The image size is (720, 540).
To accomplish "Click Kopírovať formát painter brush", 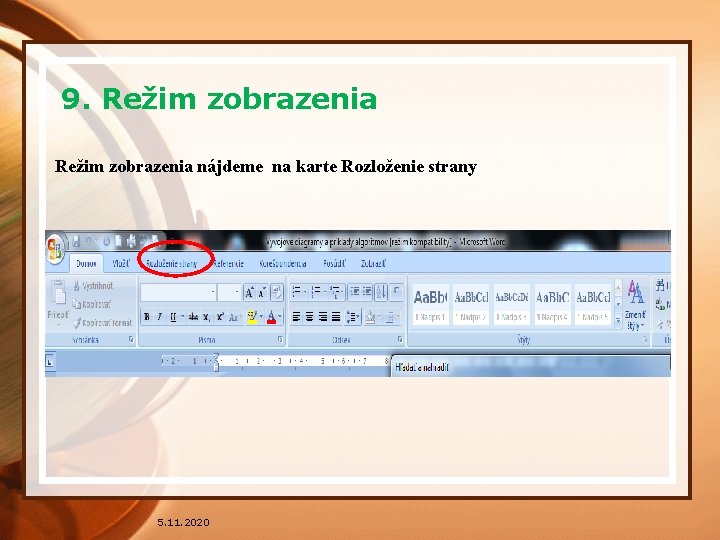I will point(102,323).
